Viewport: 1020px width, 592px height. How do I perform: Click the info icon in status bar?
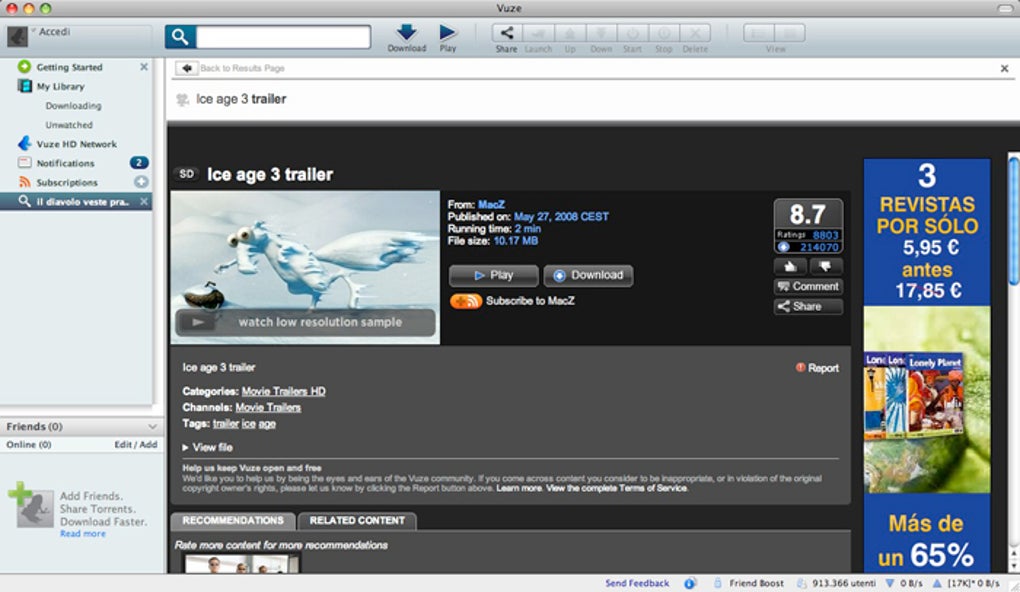690,584
